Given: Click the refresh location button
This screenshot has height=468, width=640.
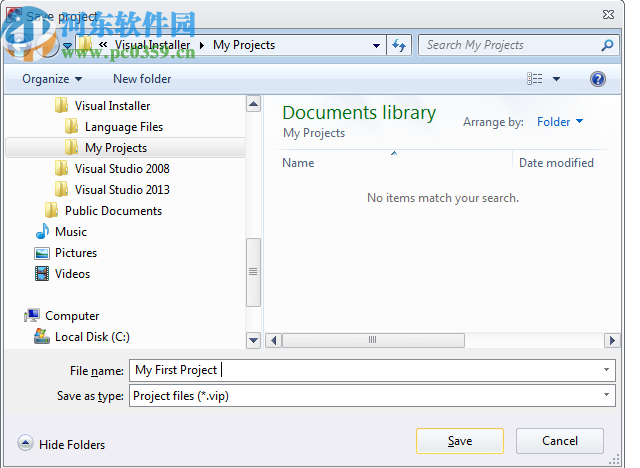Looking at the screenshot, I should (x=399, y=45).
